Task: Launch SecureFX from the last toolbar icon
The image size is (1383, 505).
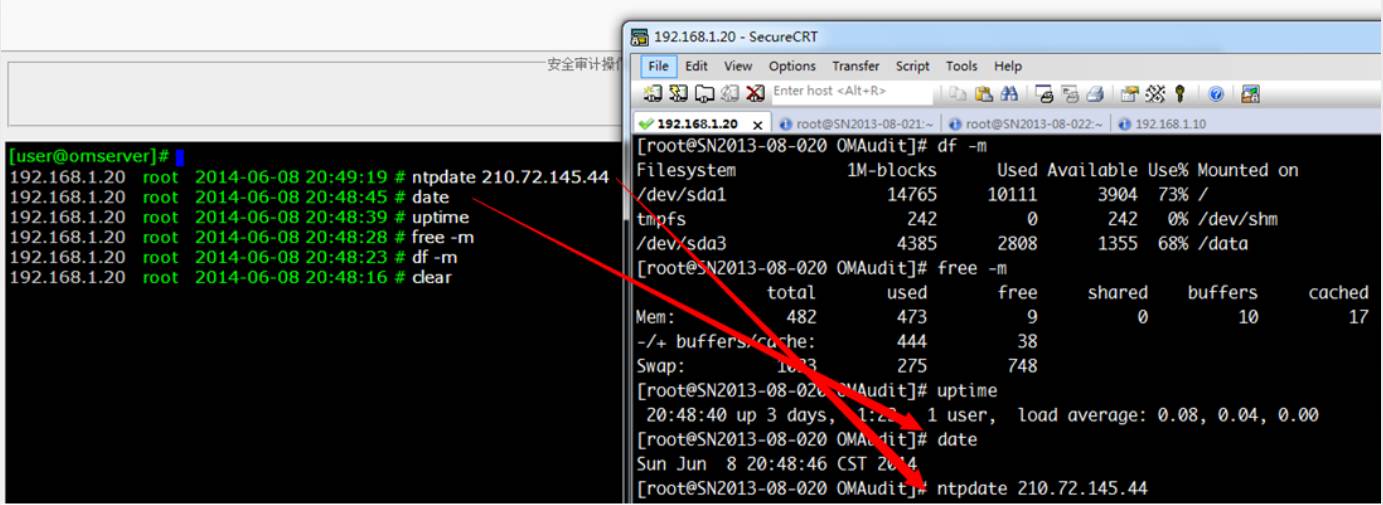Action: click(x=1250, y=94)
